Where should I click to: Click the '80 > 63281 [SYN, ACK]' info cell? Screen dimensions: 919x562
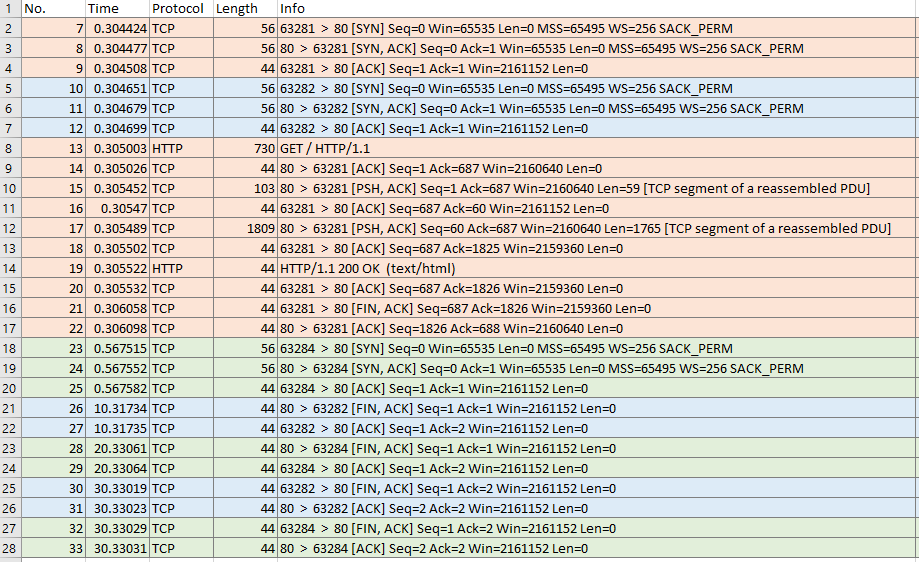pos(598,49)
